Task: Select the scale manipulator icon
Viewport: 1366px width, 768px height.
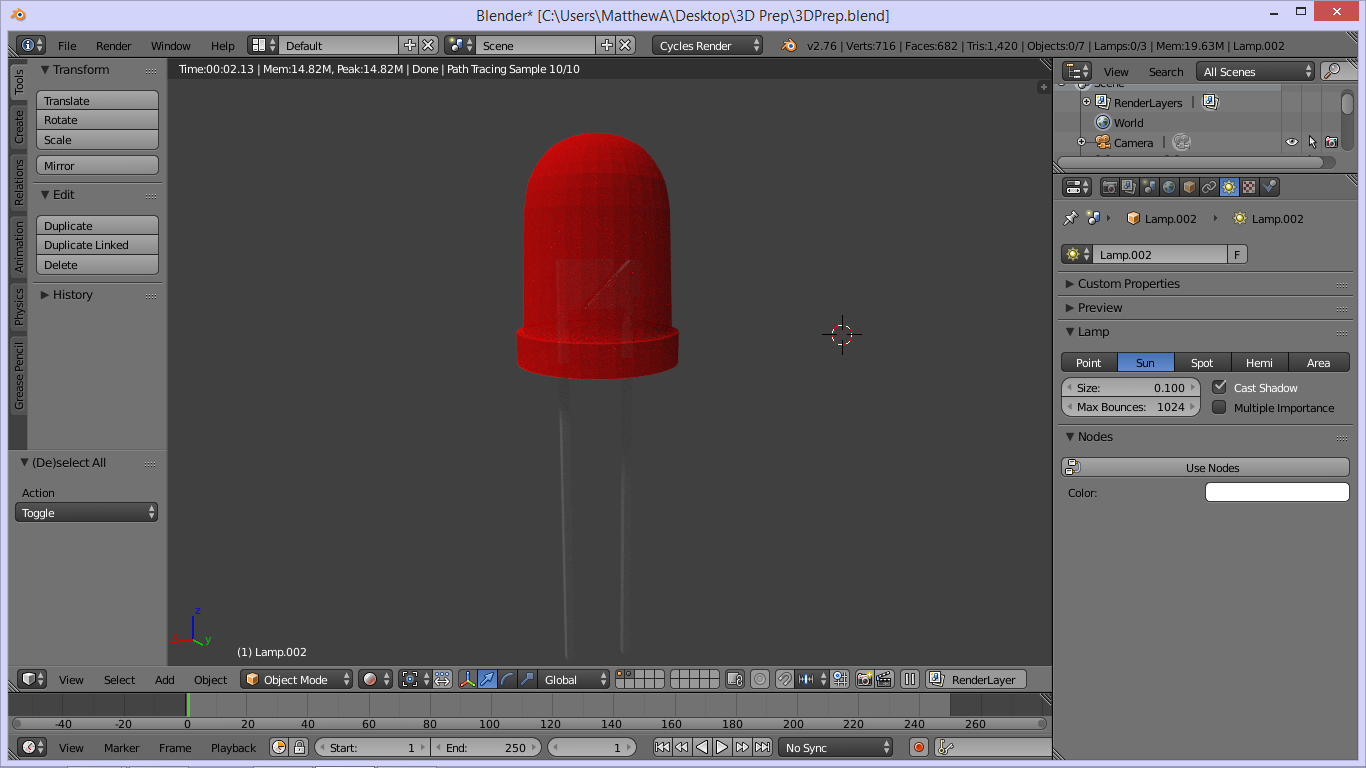Action: pos(527,679)
